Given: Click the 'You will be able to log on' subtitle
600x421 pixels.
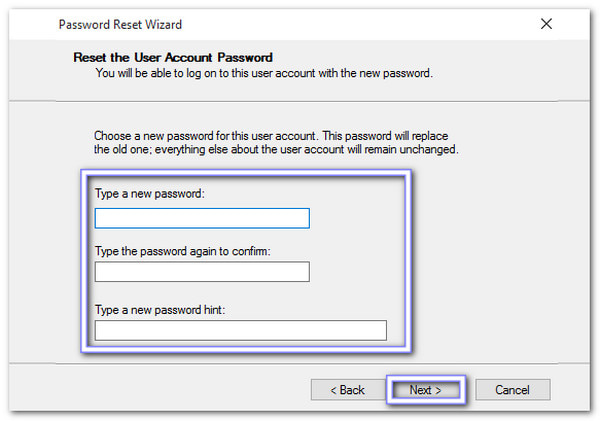Looking at the screenshot, I should (264, 73).
